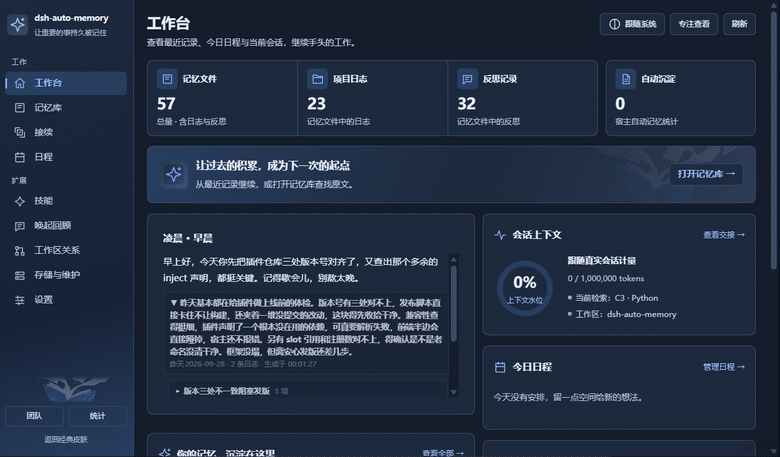Click the dsh-auto-memory sparkle logo icon
This screenshot has width=780, height=457.
pos(17,24)
